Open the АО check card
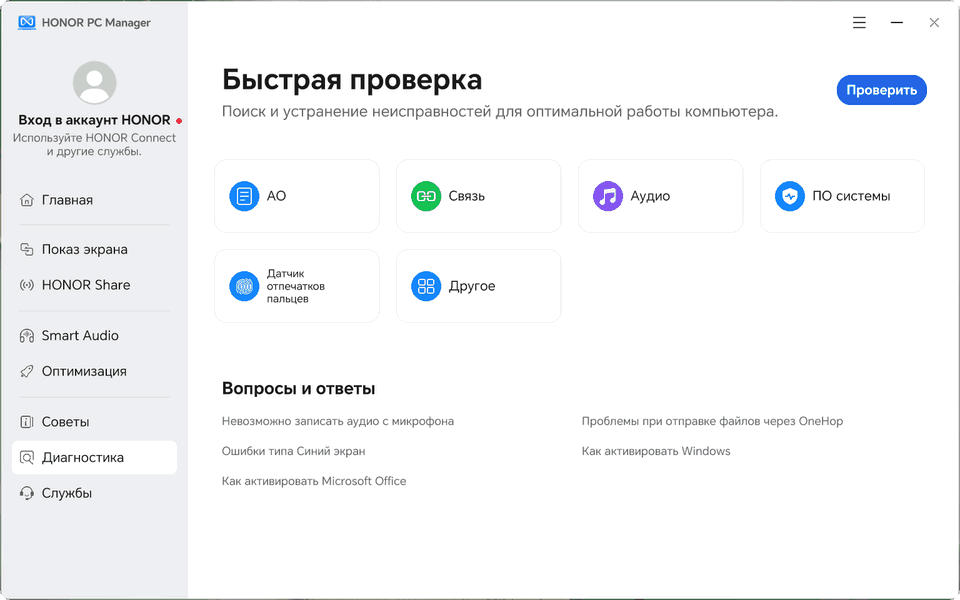Image resolution: width=960 pixels, height=600 pixels. tap(297, 196)
